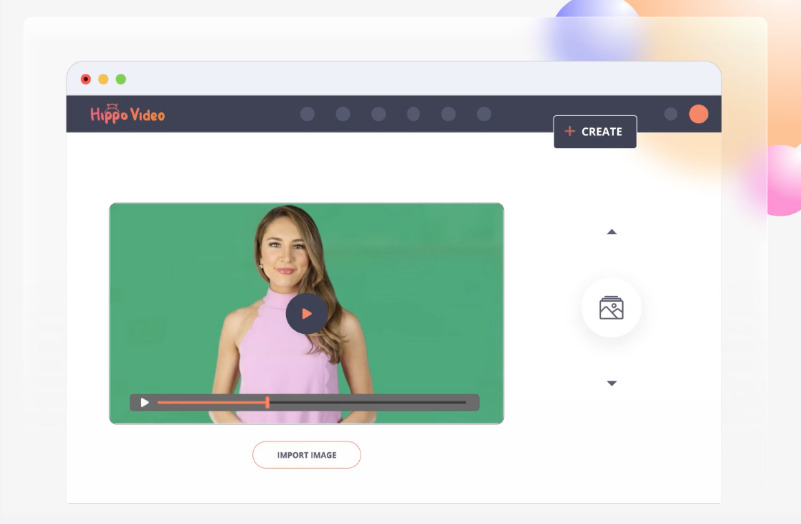Open the image gallery icon

[x=611, y=308]
